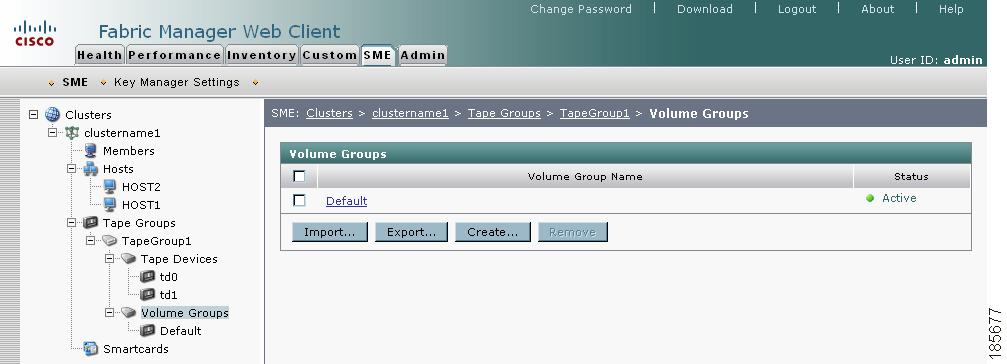Go to Tape Groups in the breadcrumb

pyautogui.click(x=504, y=113)
